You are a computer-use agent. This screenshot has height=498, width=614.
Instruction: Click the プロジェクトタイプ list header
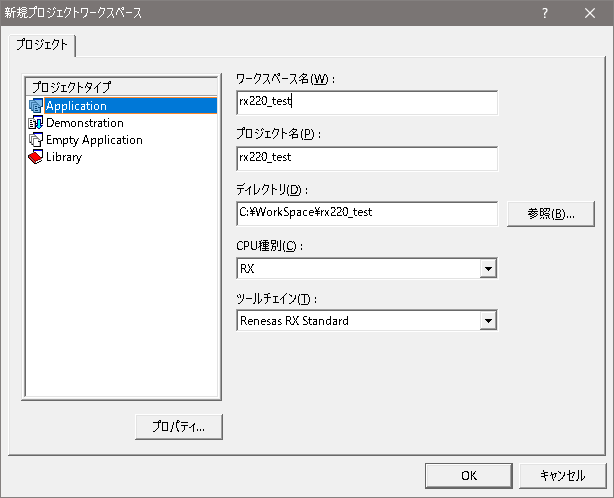[121, 87]
